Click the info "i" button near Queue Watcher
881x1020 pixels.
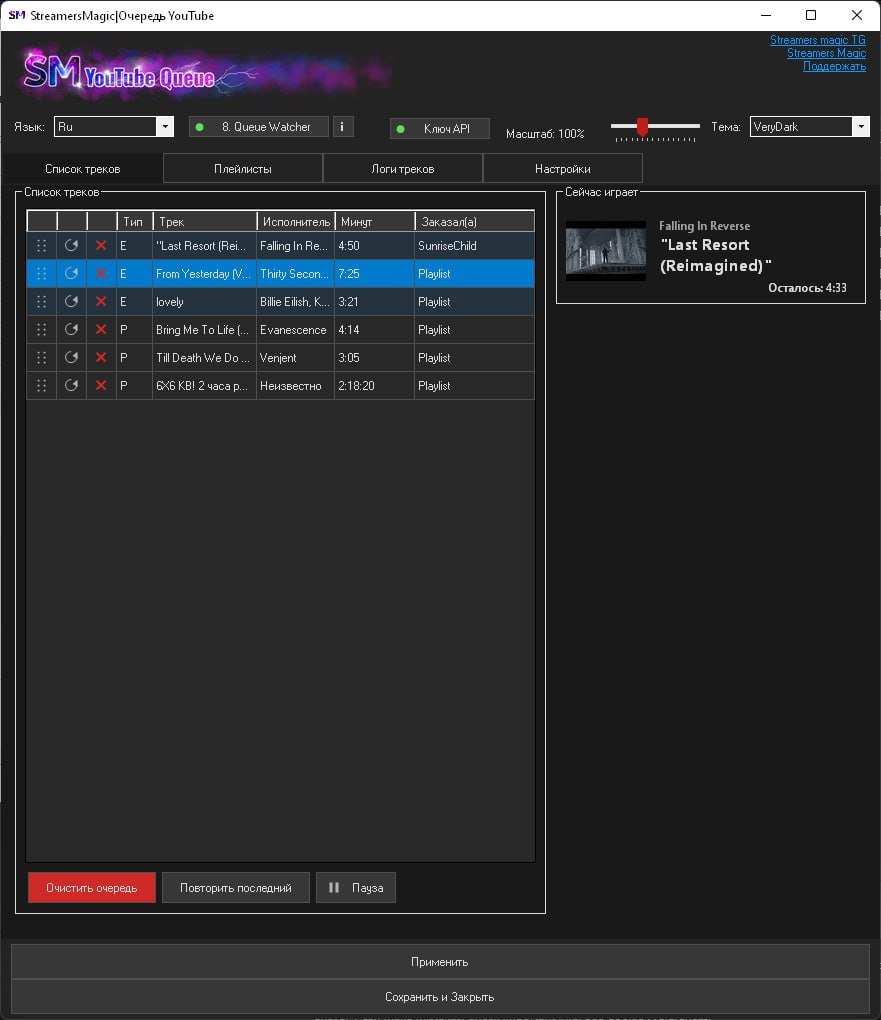tap(342, 127)
